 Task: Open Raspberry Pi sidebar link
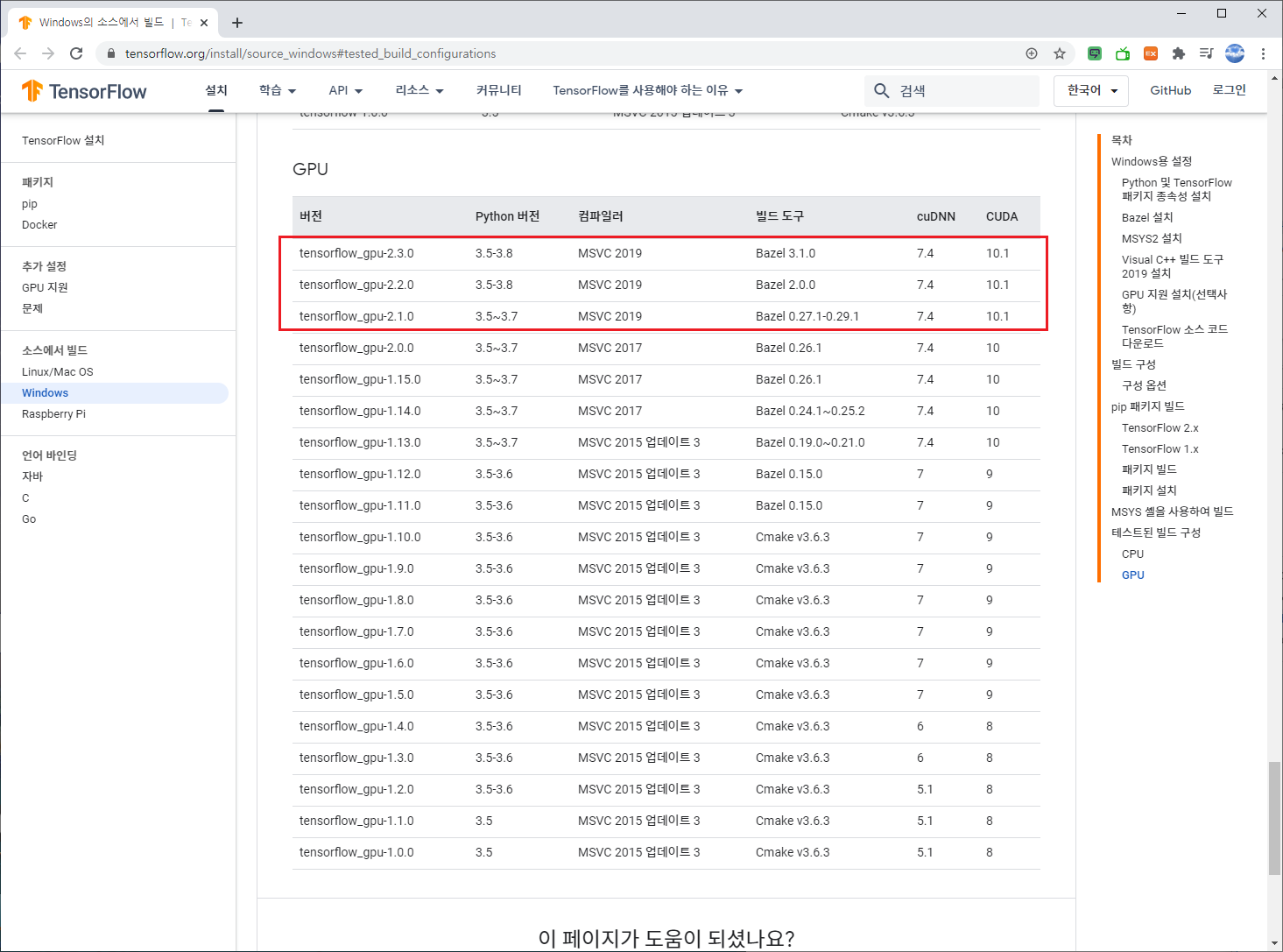click(54, 414)
